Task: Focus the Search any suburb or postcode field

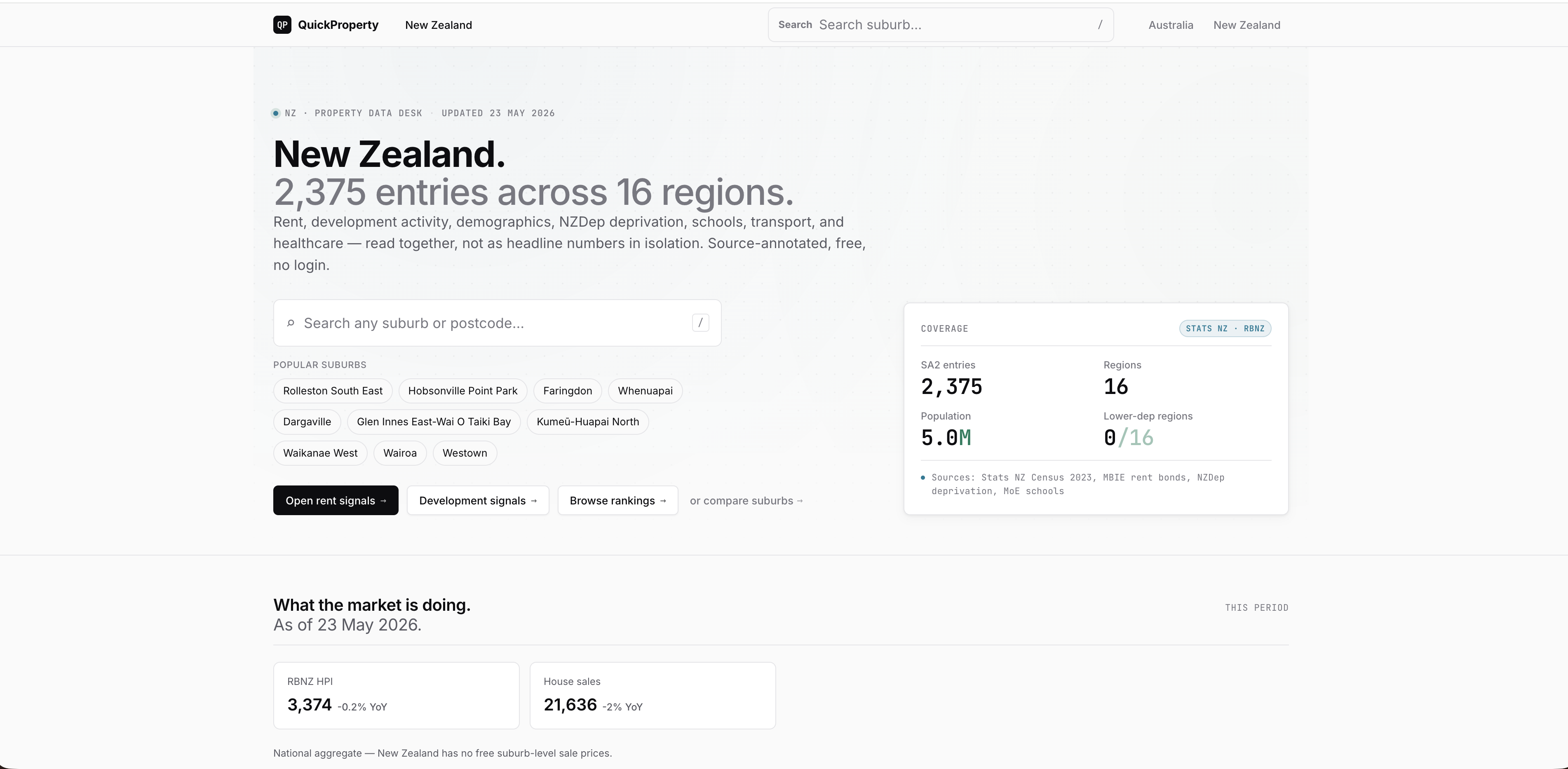Action: point(497,323)
